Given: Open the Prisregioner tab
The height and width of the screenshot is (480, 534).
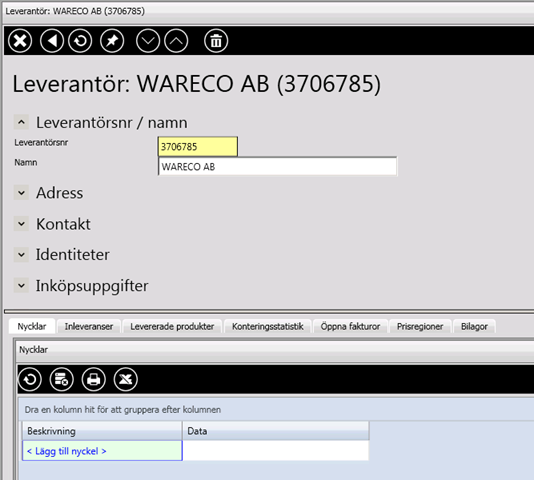Looking at the screenshot, I should point(420,326).
